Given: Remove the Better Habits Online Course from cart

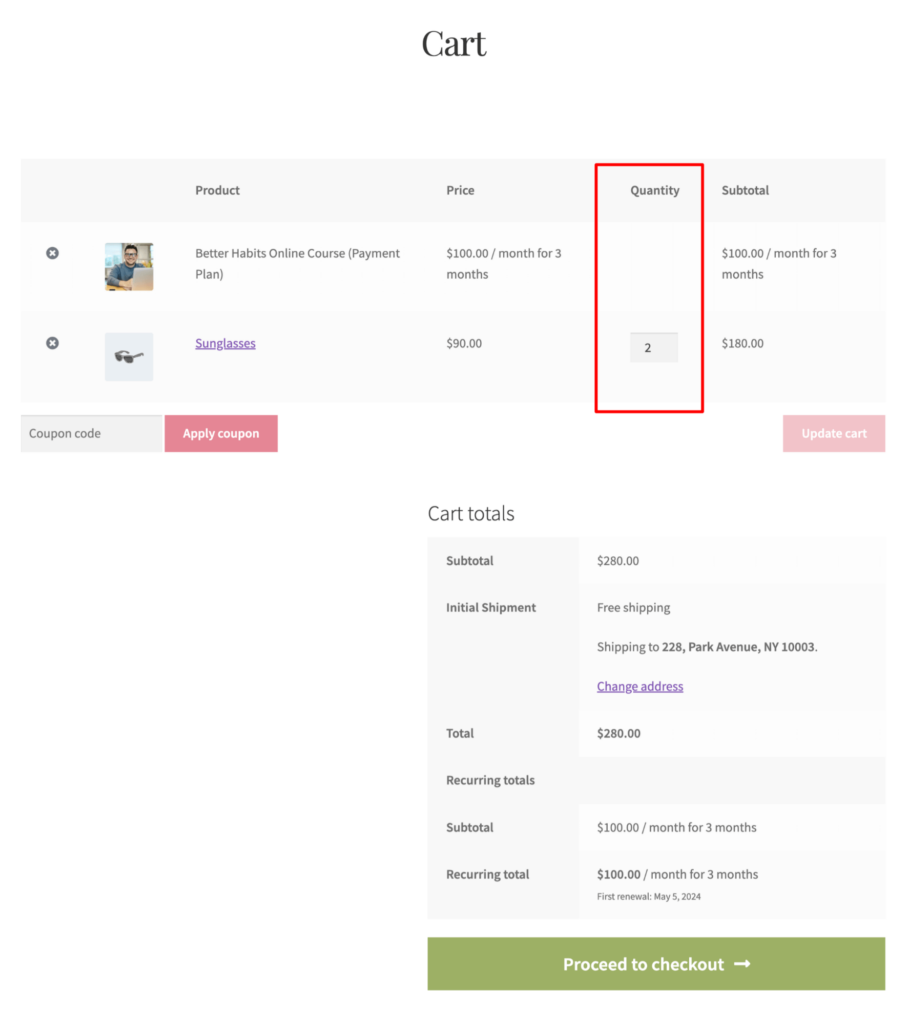Looking at the screenshot, I should (x=52, y=253).
